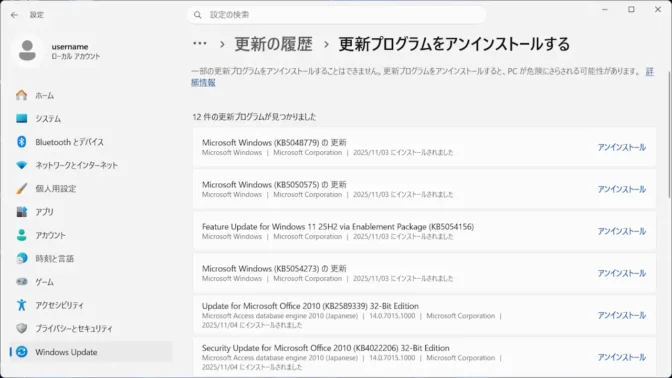
Task: Click the ゲーム controller icon
Action: 21,282
